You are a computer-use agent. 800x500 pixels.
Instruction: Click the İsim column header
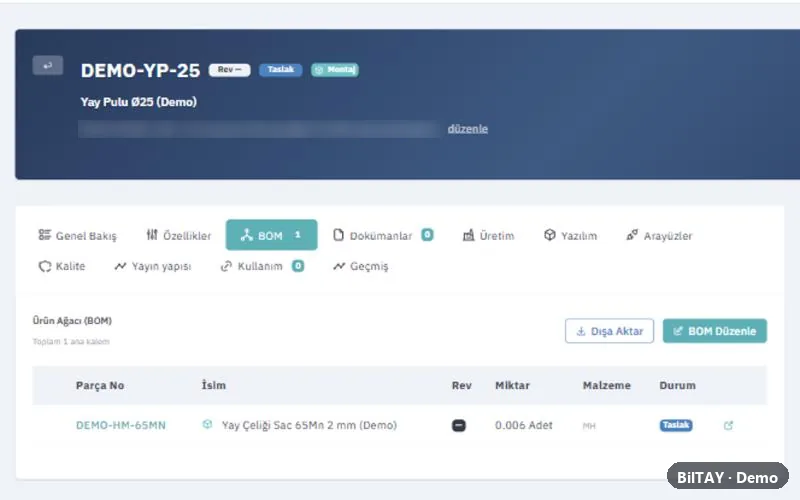[x=213, y=385]
